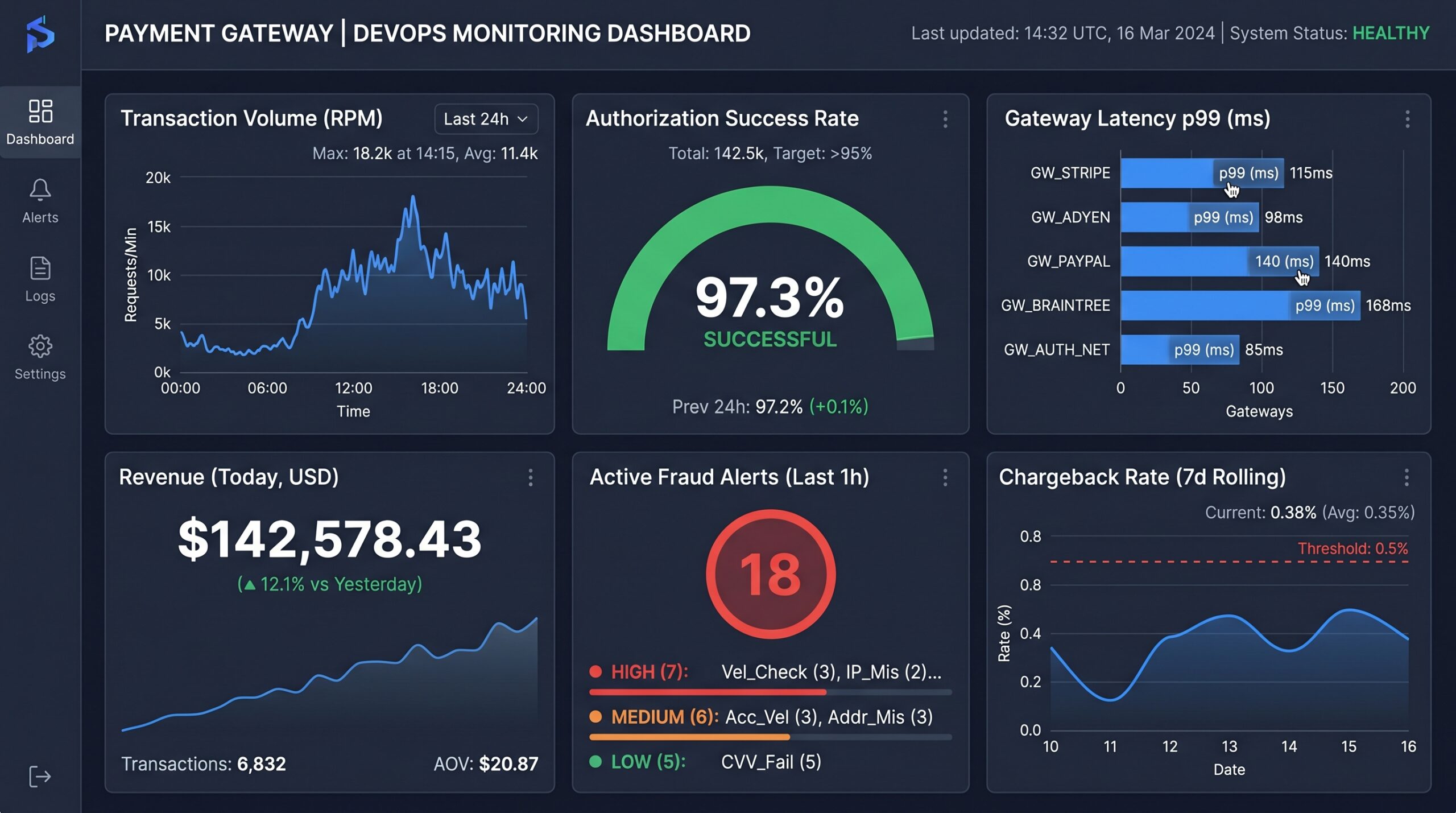The image size is (1456, 813).
Task: Expand the Last 24h time range dropdown
Action: (x=486, y=119)
